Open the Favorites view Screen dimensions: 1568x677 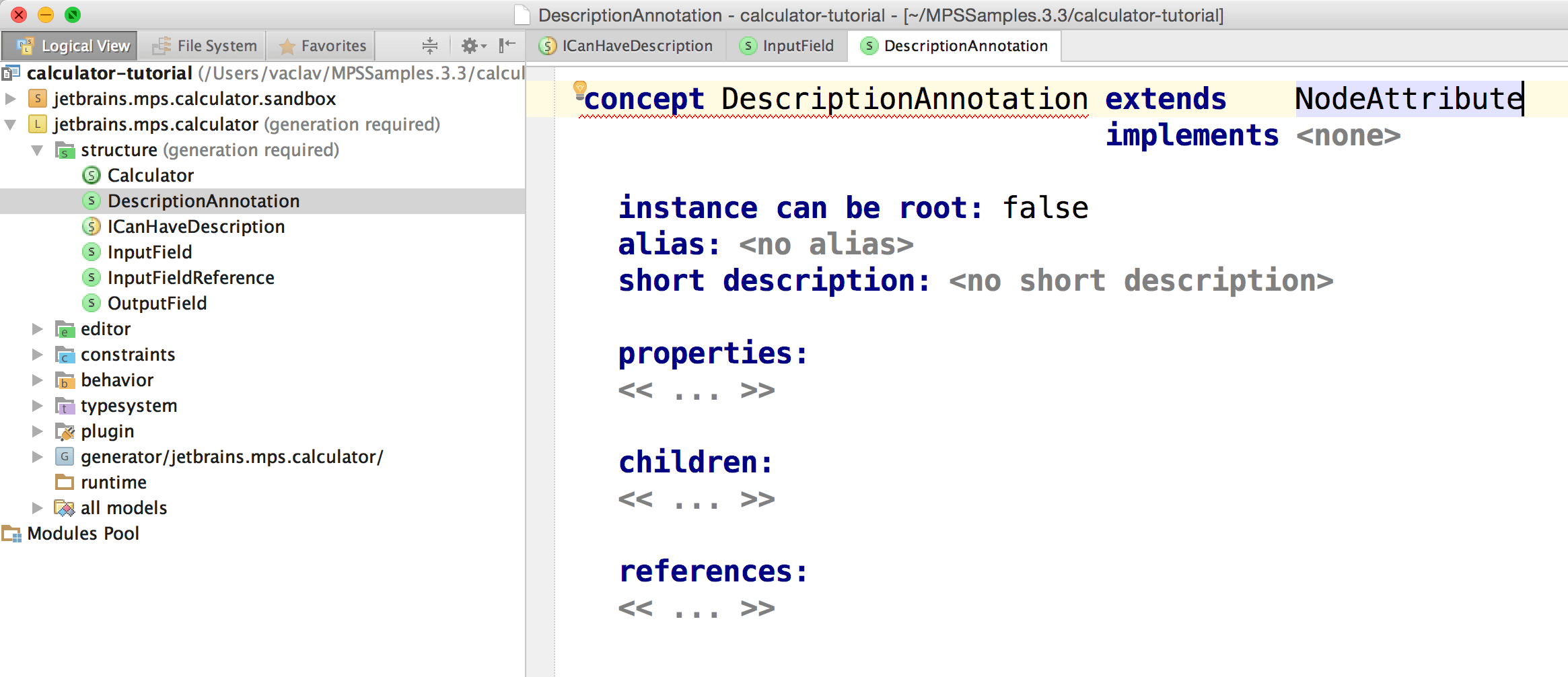click(x=321, y=45)
